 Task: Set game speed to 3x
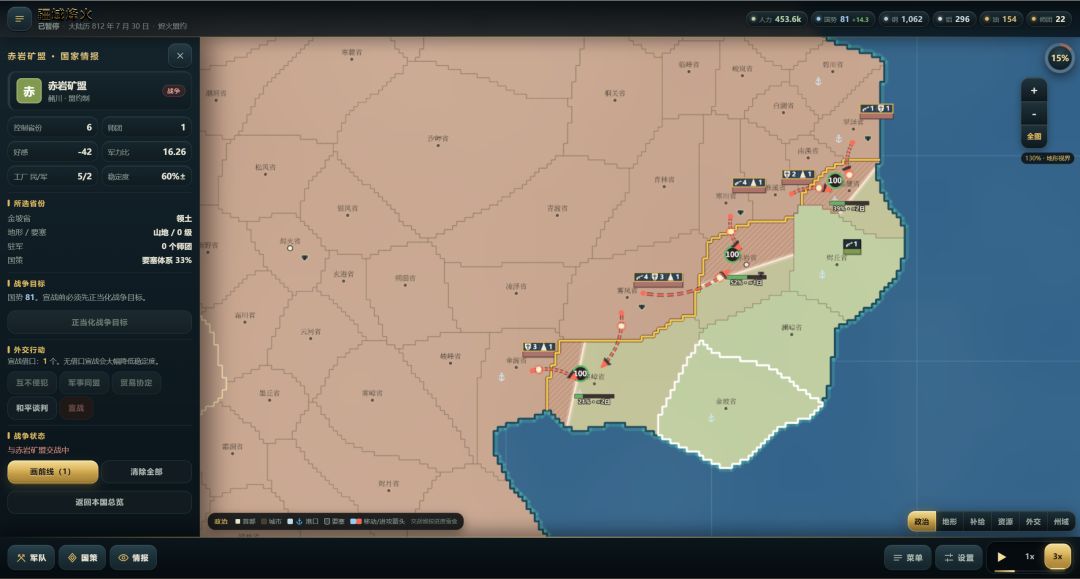pyautogui.click(x=1057, y=557)
